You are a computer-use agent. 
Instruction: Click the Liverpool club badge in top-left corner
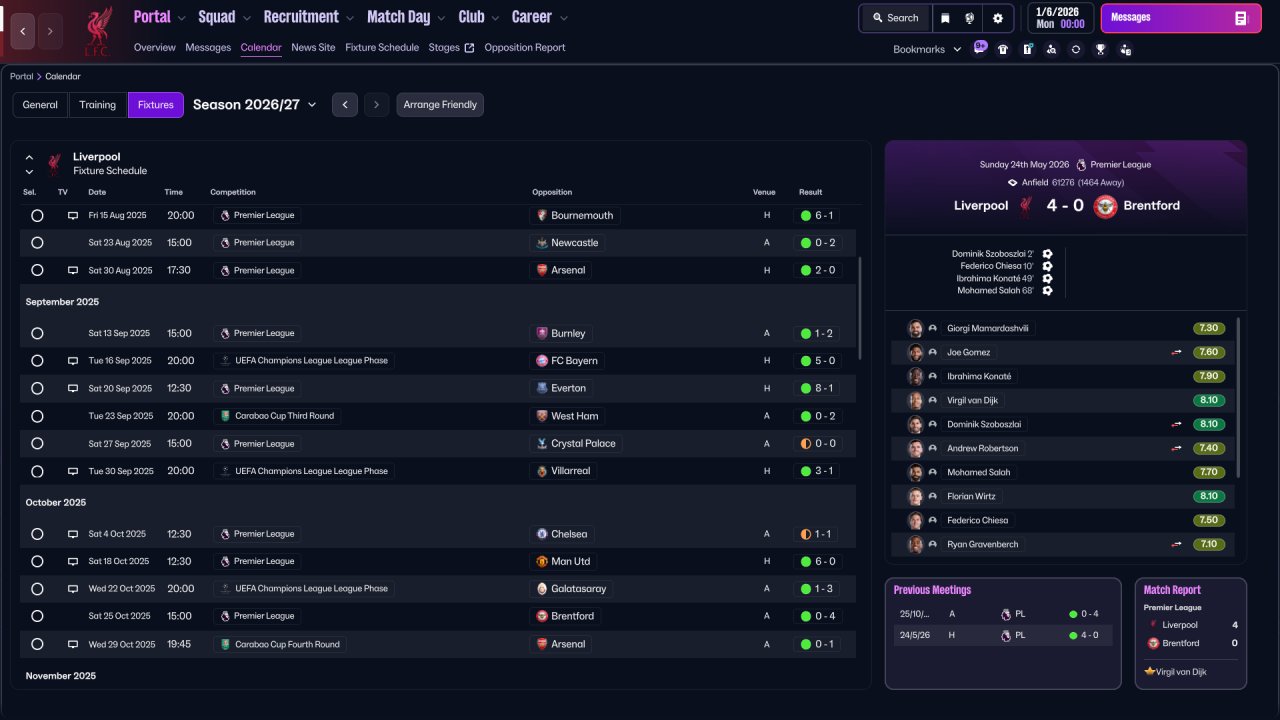pos(97,31)
